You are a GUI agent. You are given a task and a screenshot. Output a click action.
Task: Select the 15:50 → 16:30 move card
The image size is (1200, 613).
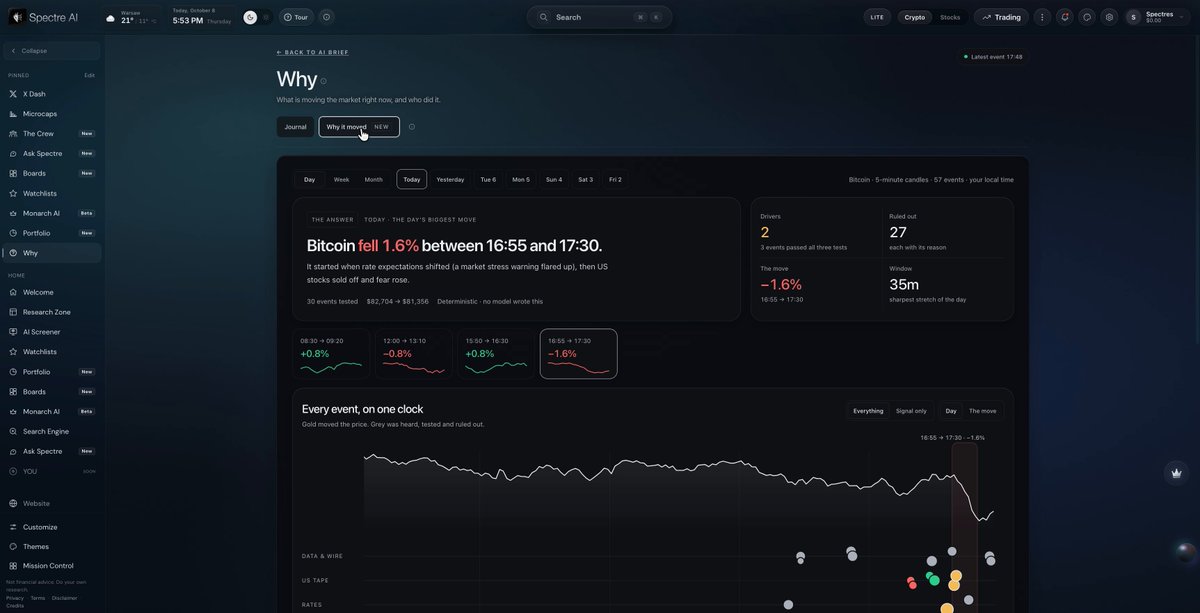click(x=496, y=354)
